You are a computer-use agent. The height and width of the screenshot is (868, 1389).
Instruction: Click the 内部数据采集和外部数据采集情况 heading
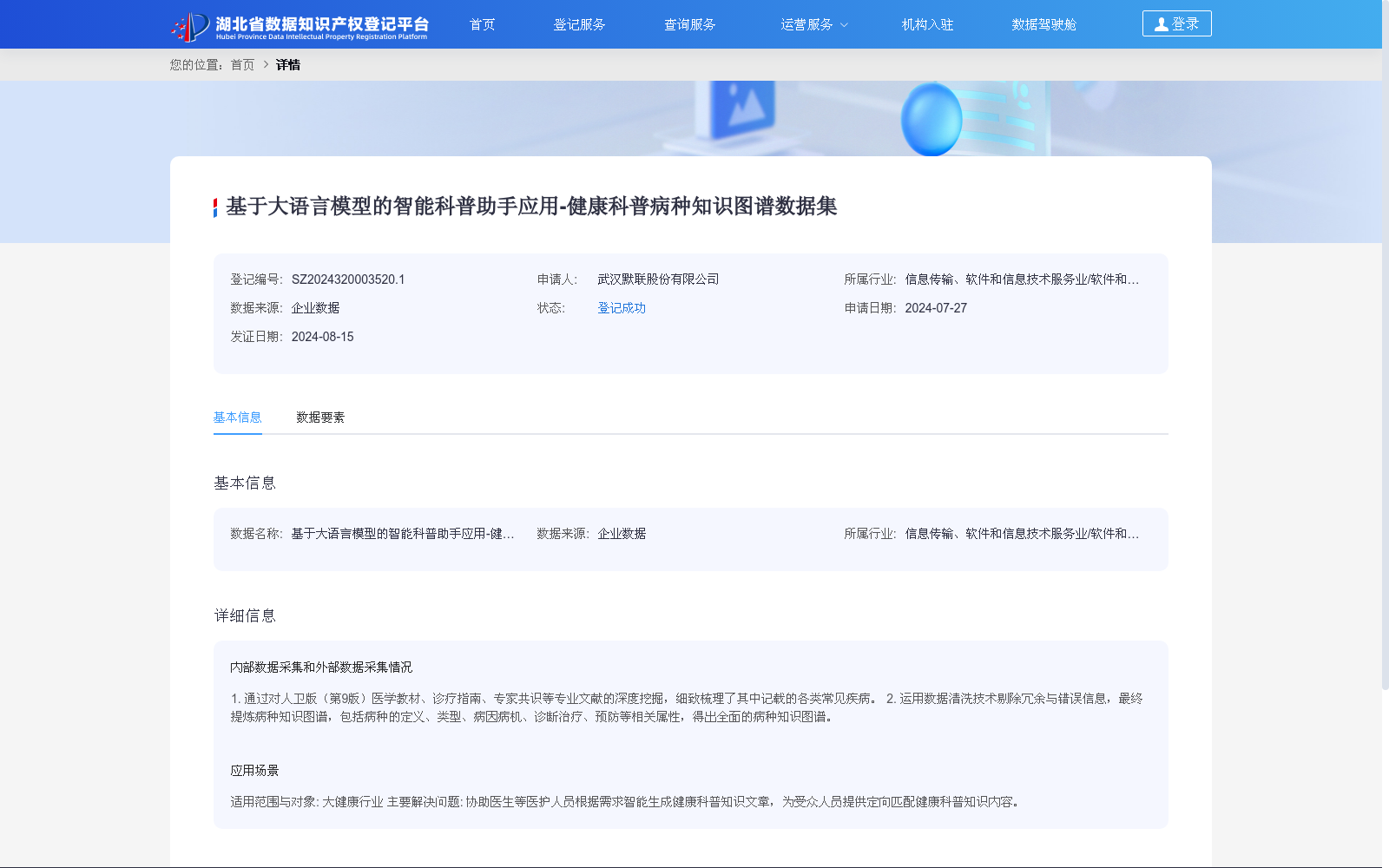[321, 667]
